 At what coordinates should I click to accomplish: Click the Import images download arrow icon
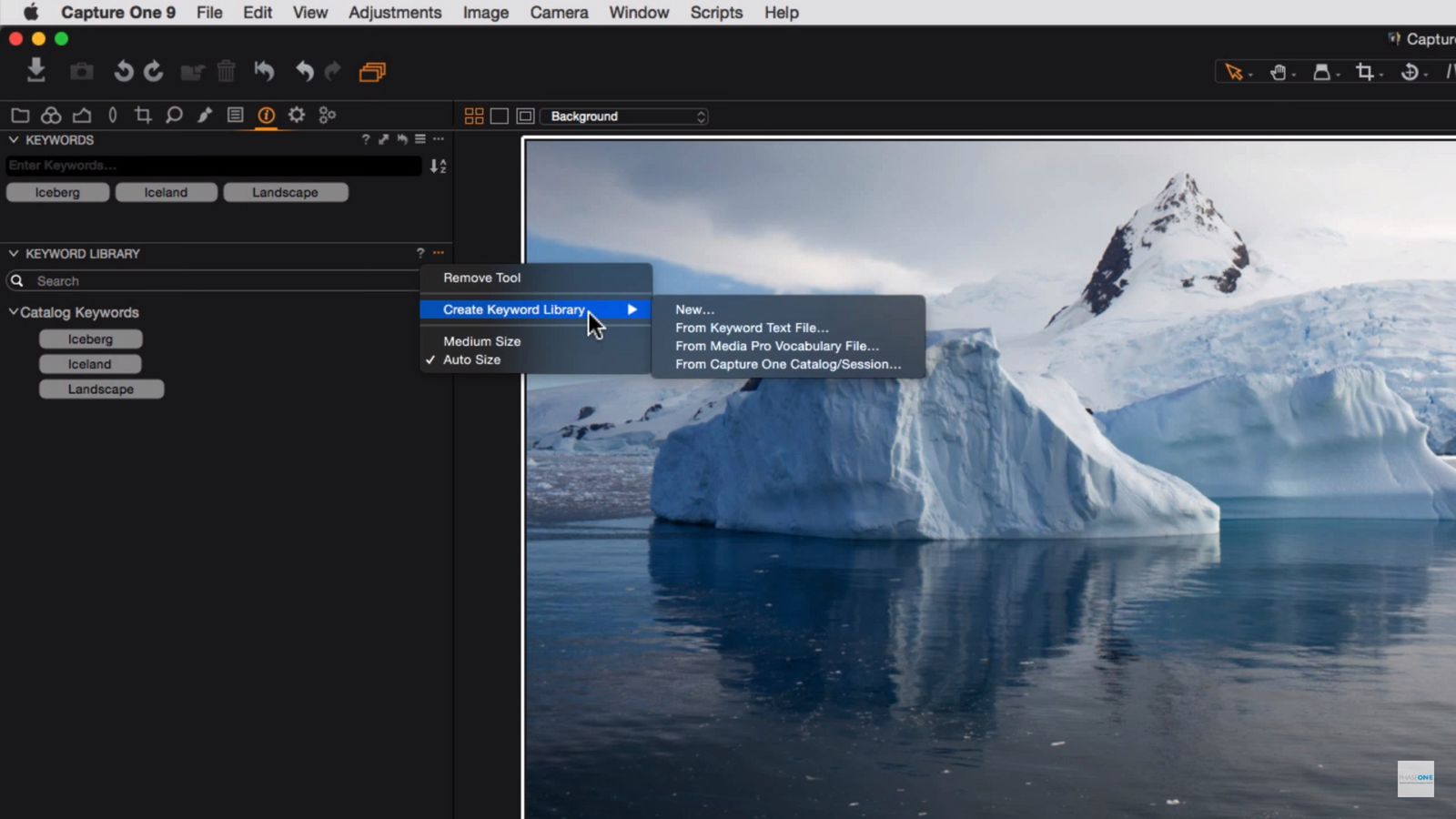(x=36, y=70)
